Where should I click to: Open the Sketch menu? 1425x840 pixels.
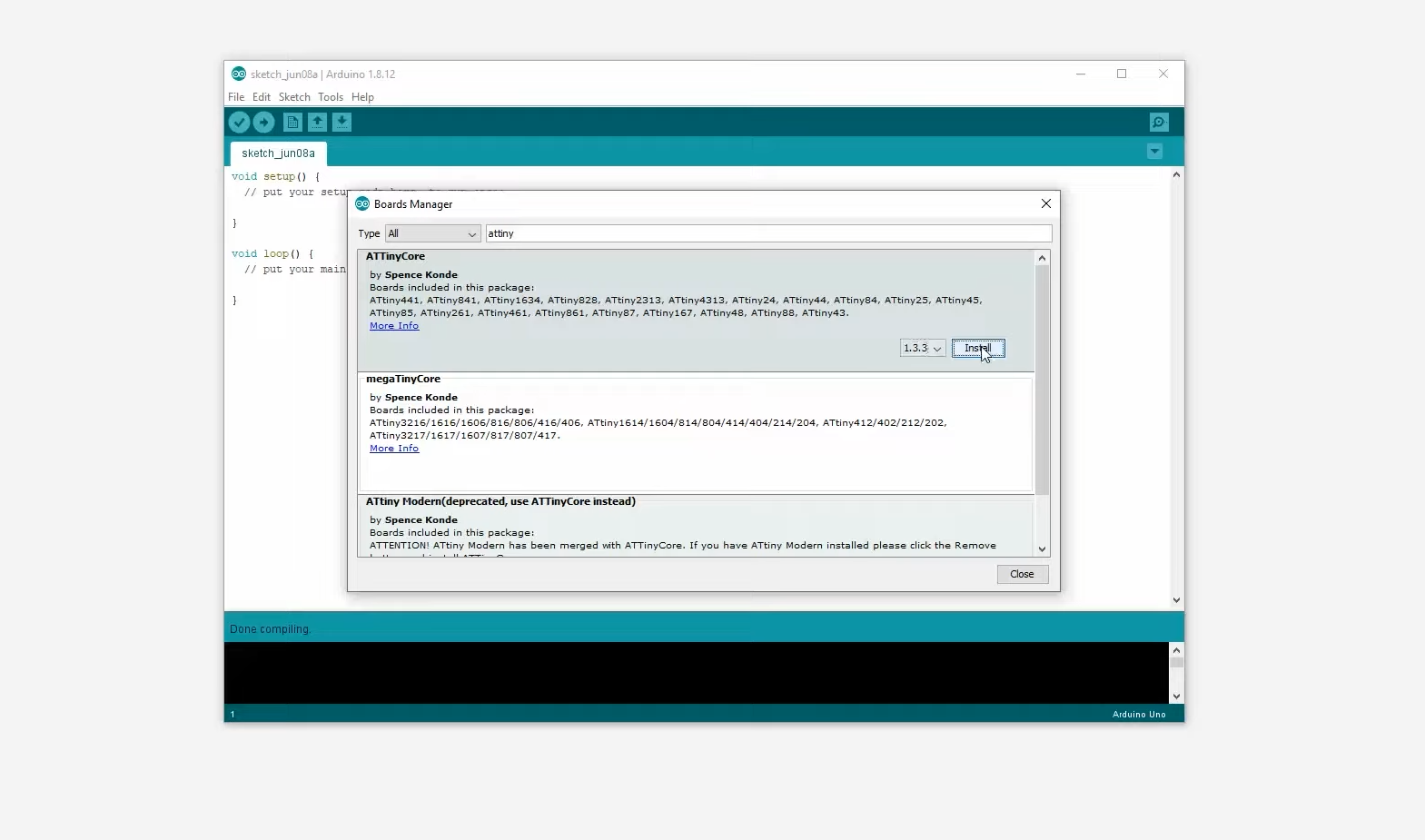click(x=294, y=97)
